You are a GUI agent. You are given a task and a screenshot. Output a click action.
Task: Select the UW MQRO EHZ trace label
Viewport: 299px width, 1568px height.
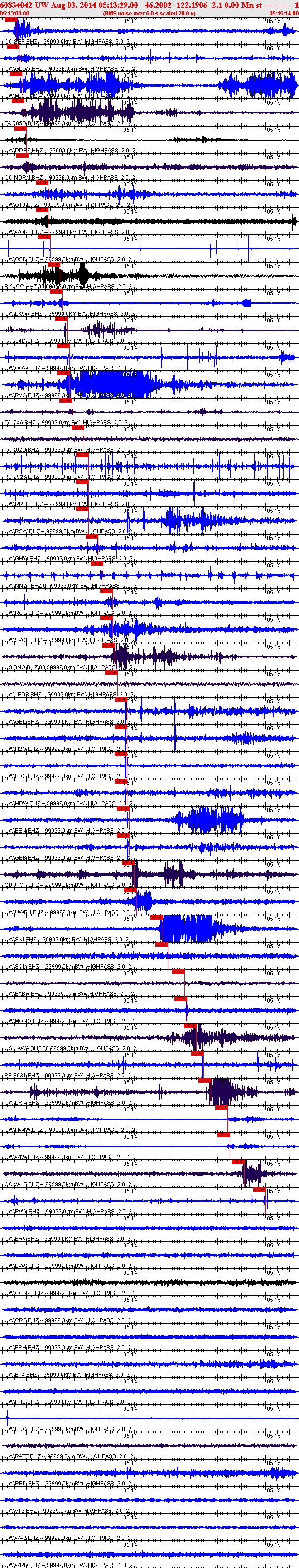[x=70, y=1021]
